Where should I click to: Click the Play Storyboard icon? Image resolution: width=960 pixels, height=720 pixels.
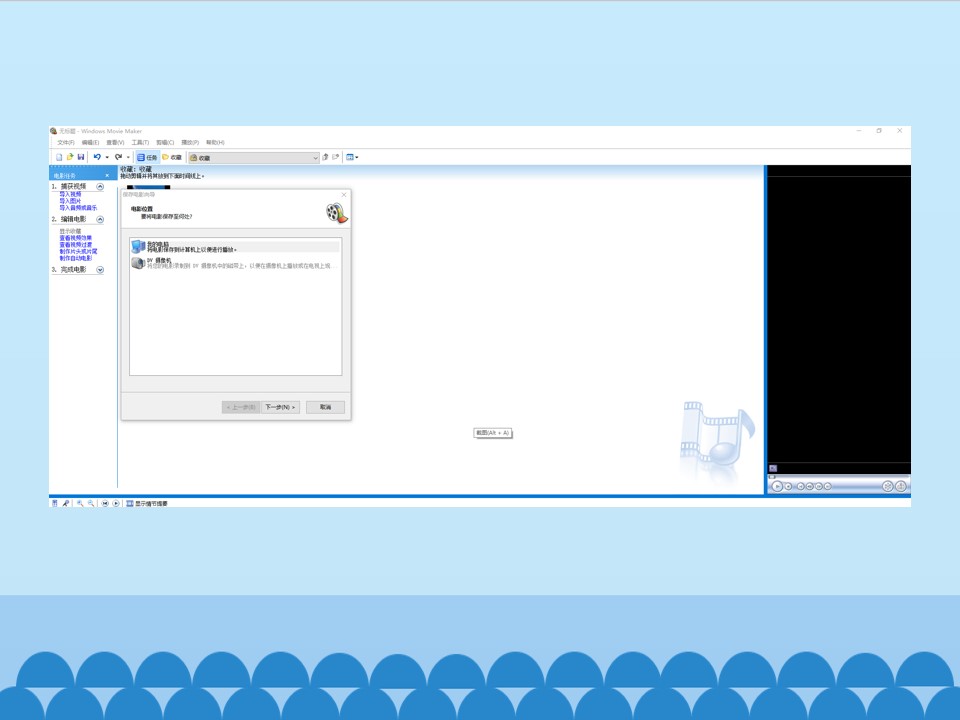[116, 503]
